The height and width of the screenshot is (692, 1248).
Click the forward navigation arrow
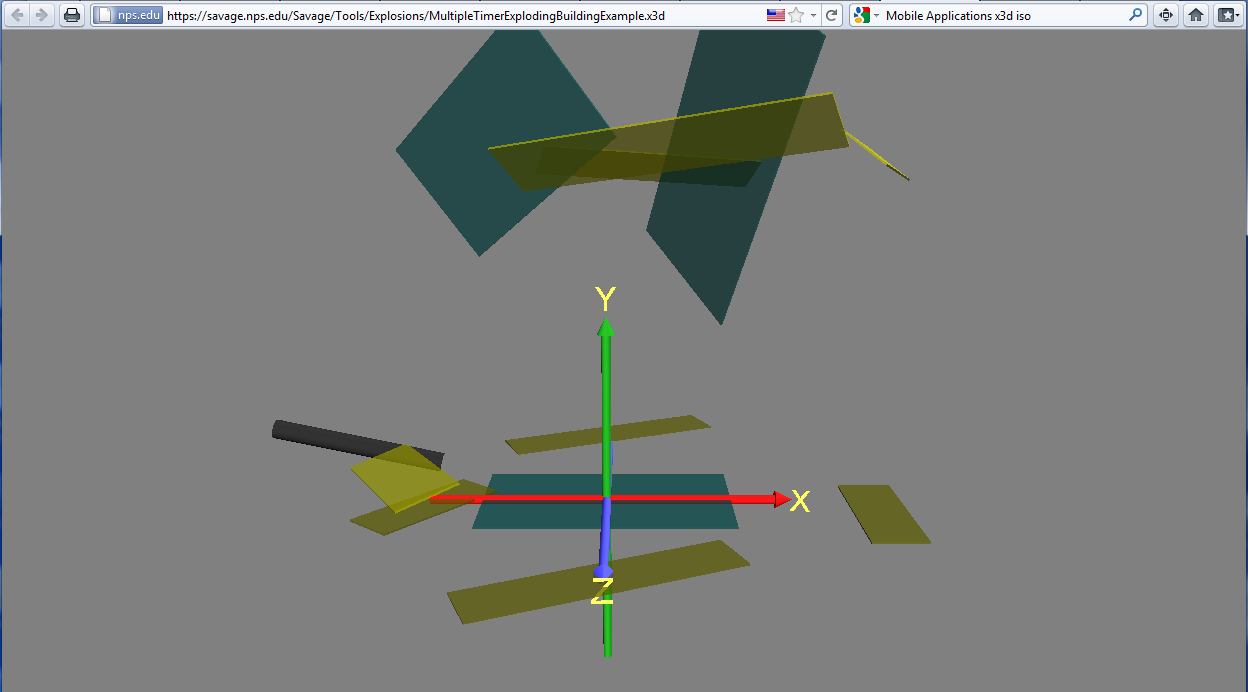(42, 15)
